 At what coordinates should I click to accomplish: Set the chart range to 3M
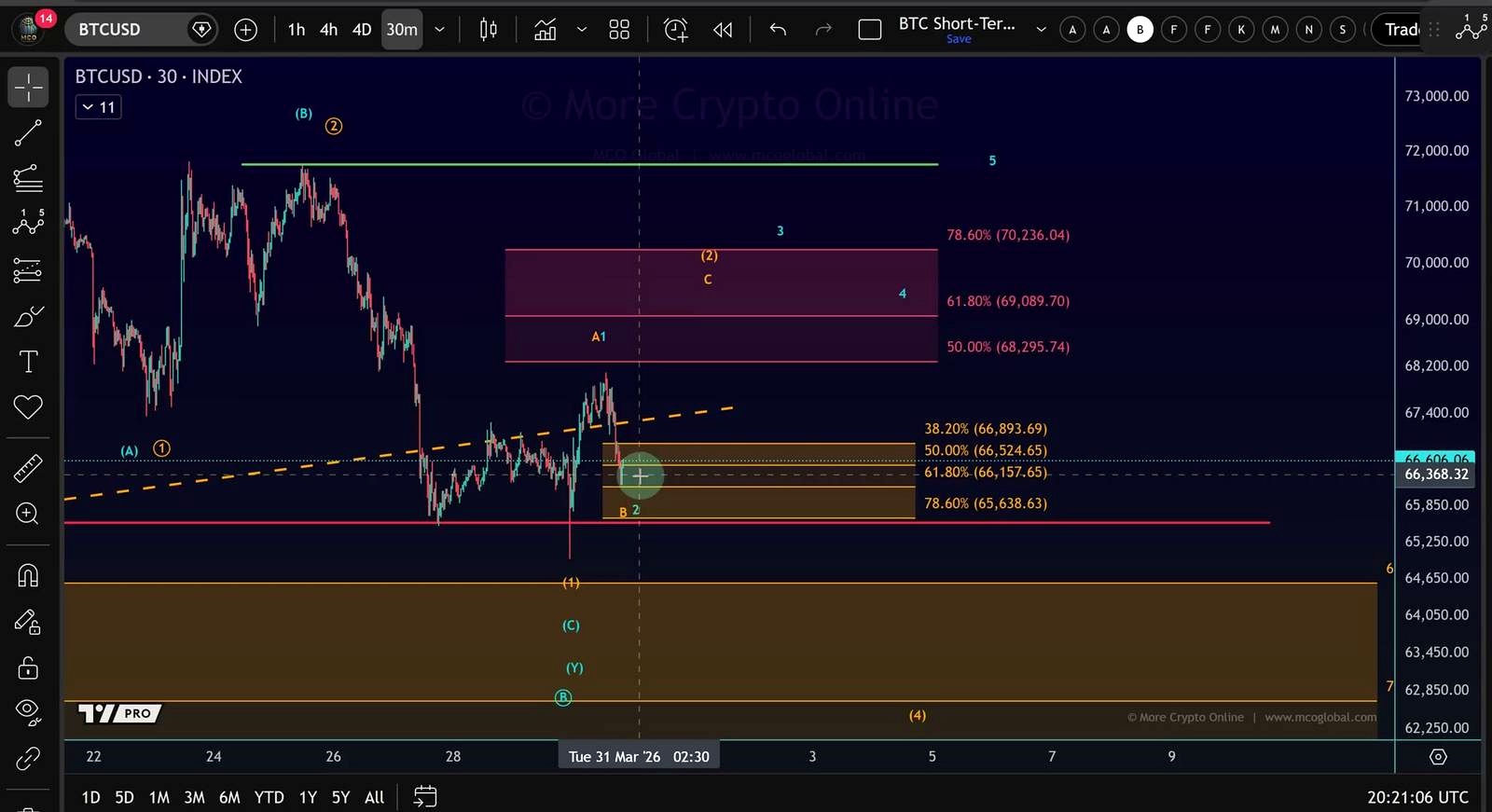tap(194, 797)
